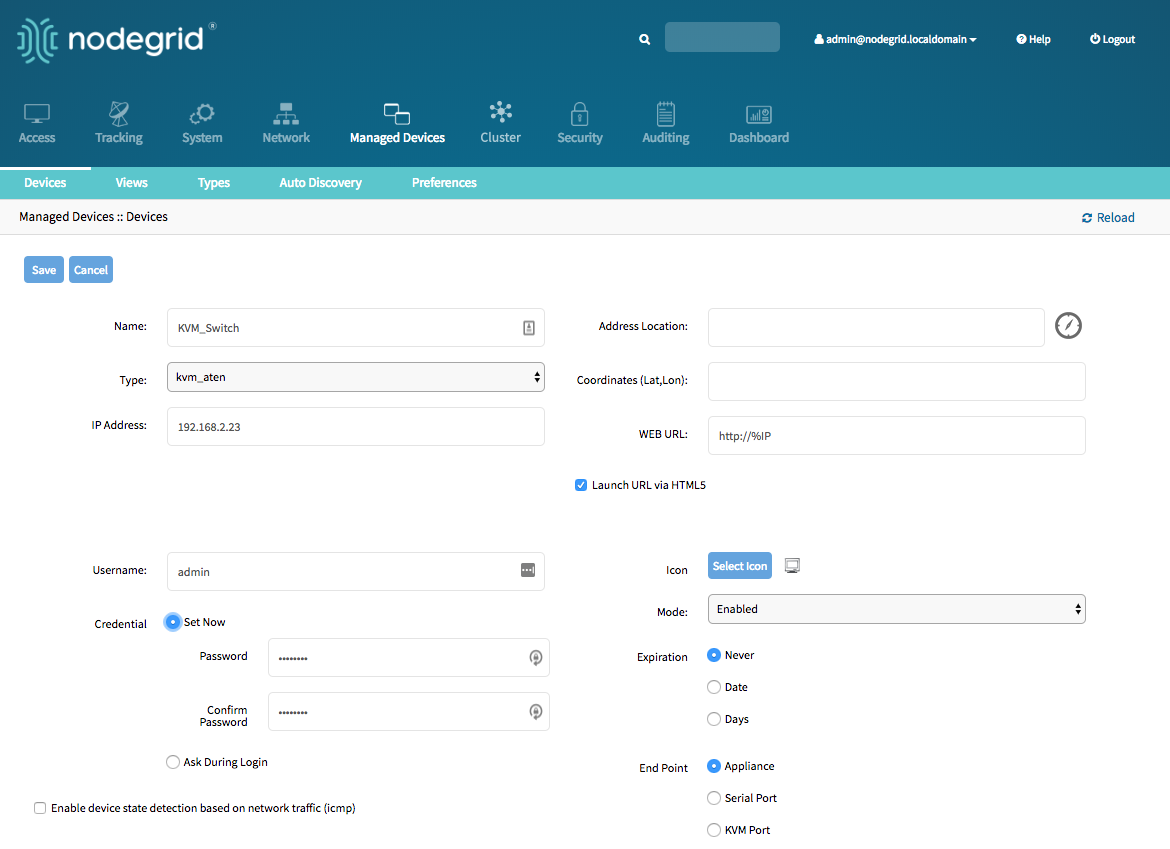The height and width of the screenshot is (849, 1170).
Task: Cancel the device editing
Action: (91, 270)
